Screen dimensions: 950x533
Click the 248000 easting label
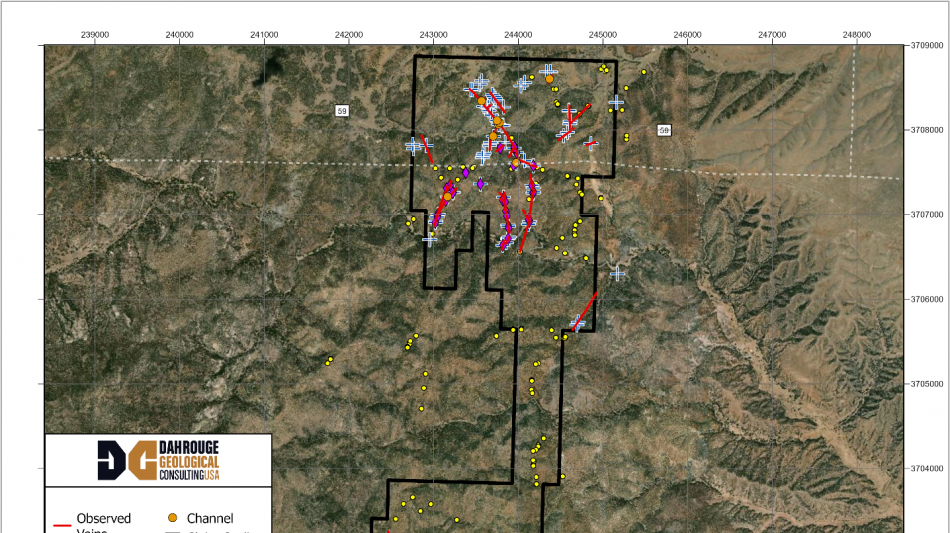coord(857,34)
